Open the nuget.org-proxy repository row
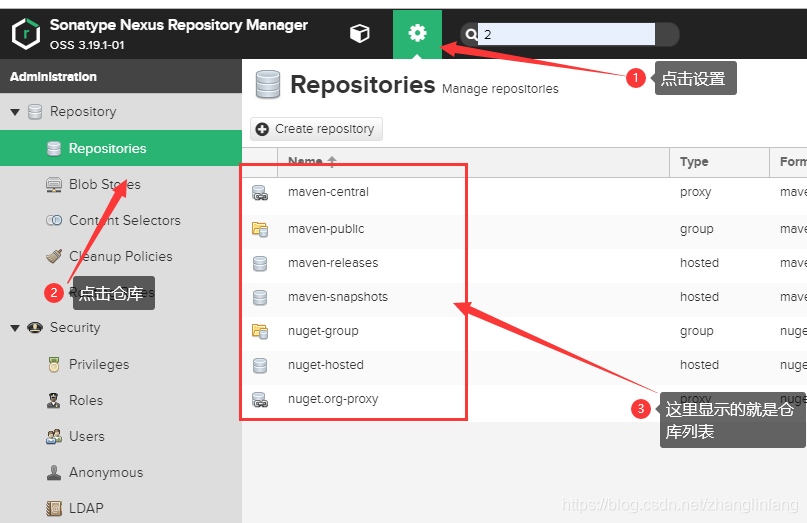Image resolution: width=807 pixels, height=523 pixels. pos(524,399)
